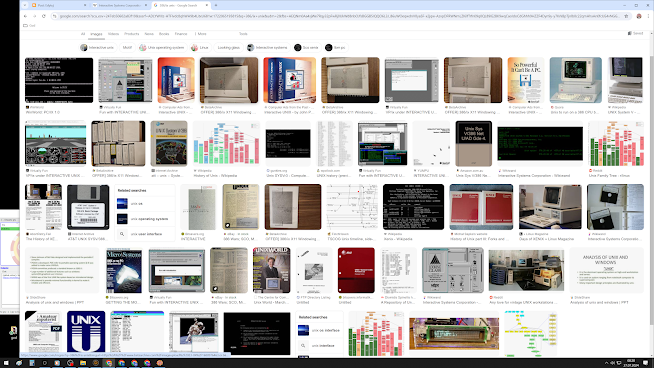Viewport: 654px width, 368px height.
Task: Open the History of Unix - Wikipedia link
Action: coord(215,176)
